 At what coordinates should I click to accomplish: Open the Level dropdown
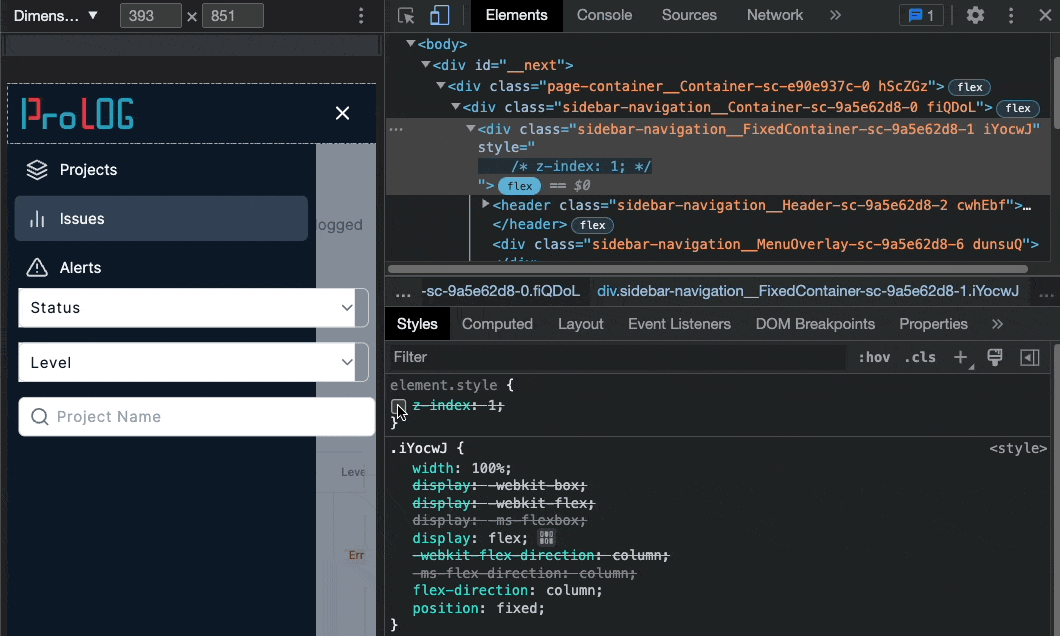click(x=186, y=363)
